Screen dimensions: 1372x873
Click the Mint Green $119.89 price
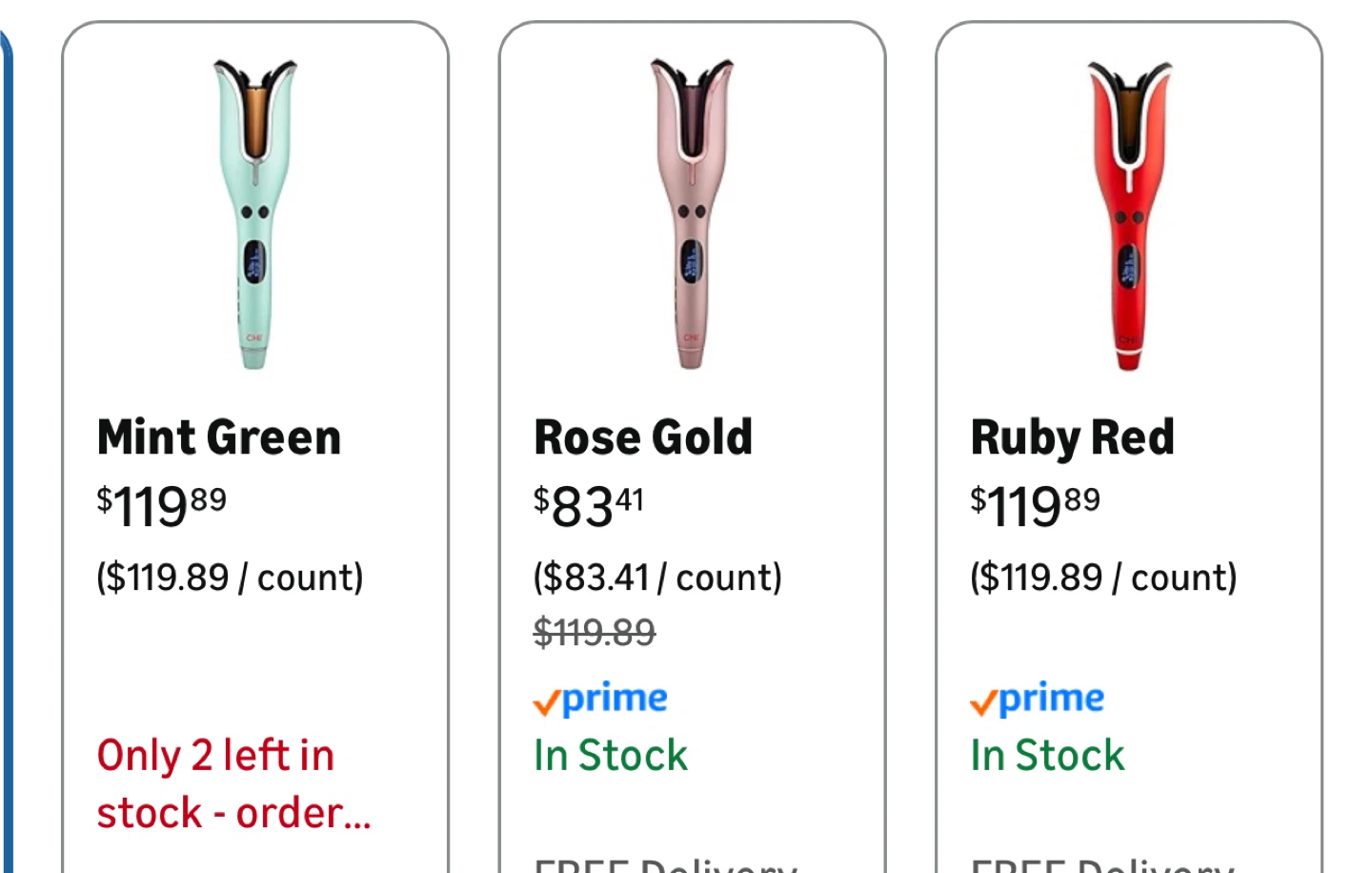tap(162, 505)
